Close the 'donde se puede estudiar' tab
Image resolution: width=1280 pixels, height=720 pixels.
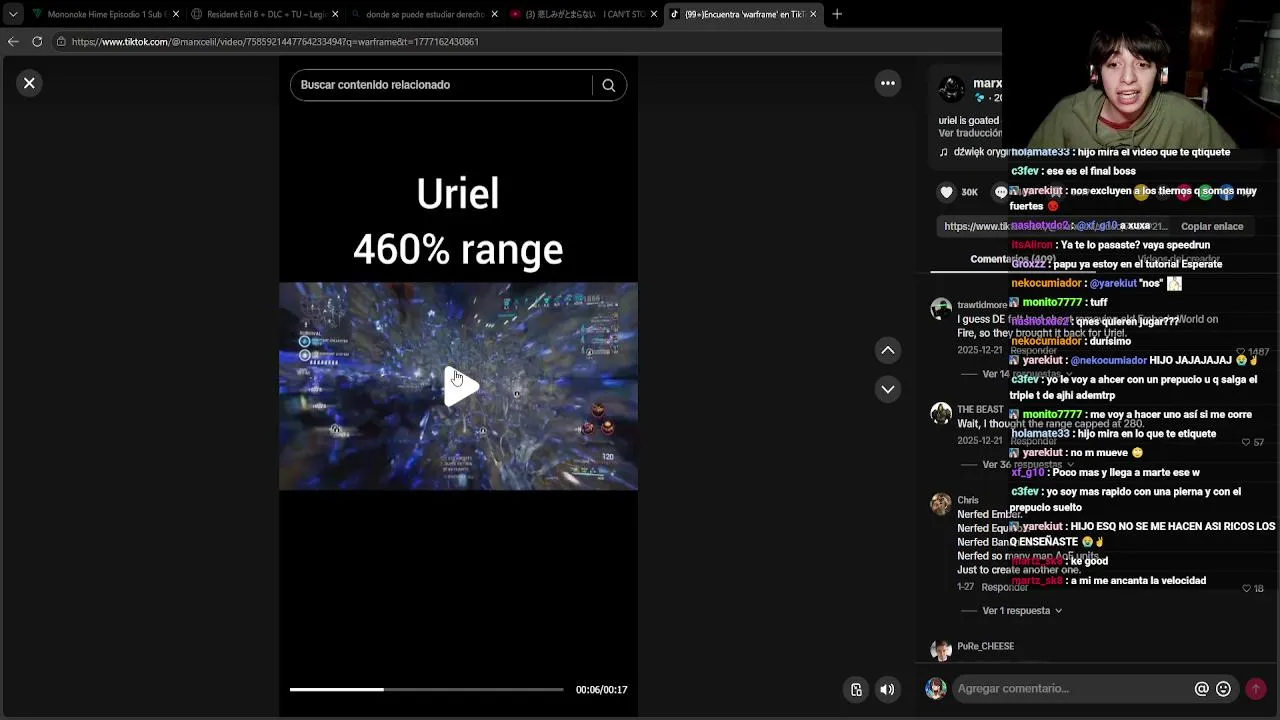494,14
